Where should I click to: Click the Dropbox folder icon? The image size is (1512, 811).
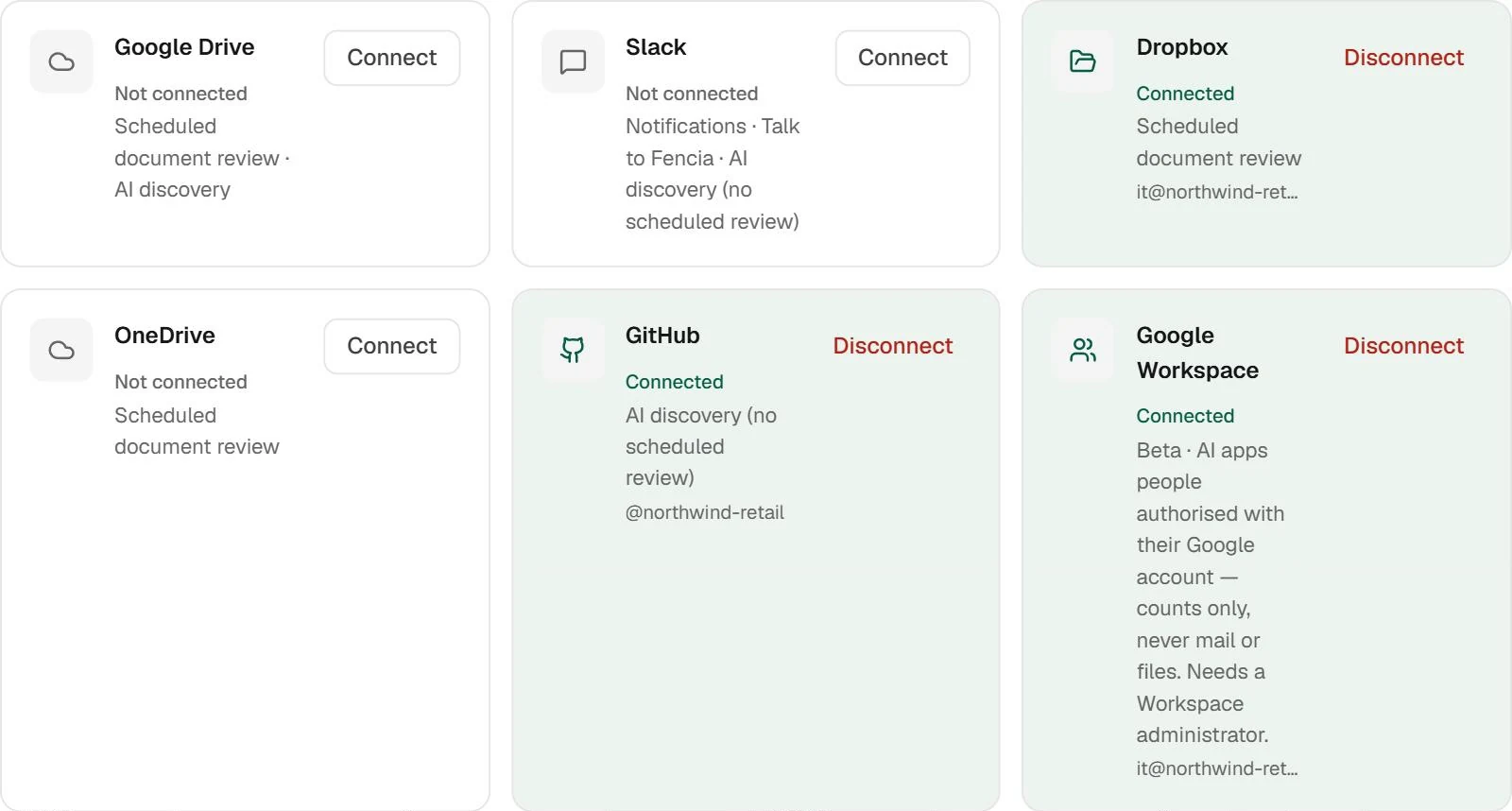[1083, 61]
